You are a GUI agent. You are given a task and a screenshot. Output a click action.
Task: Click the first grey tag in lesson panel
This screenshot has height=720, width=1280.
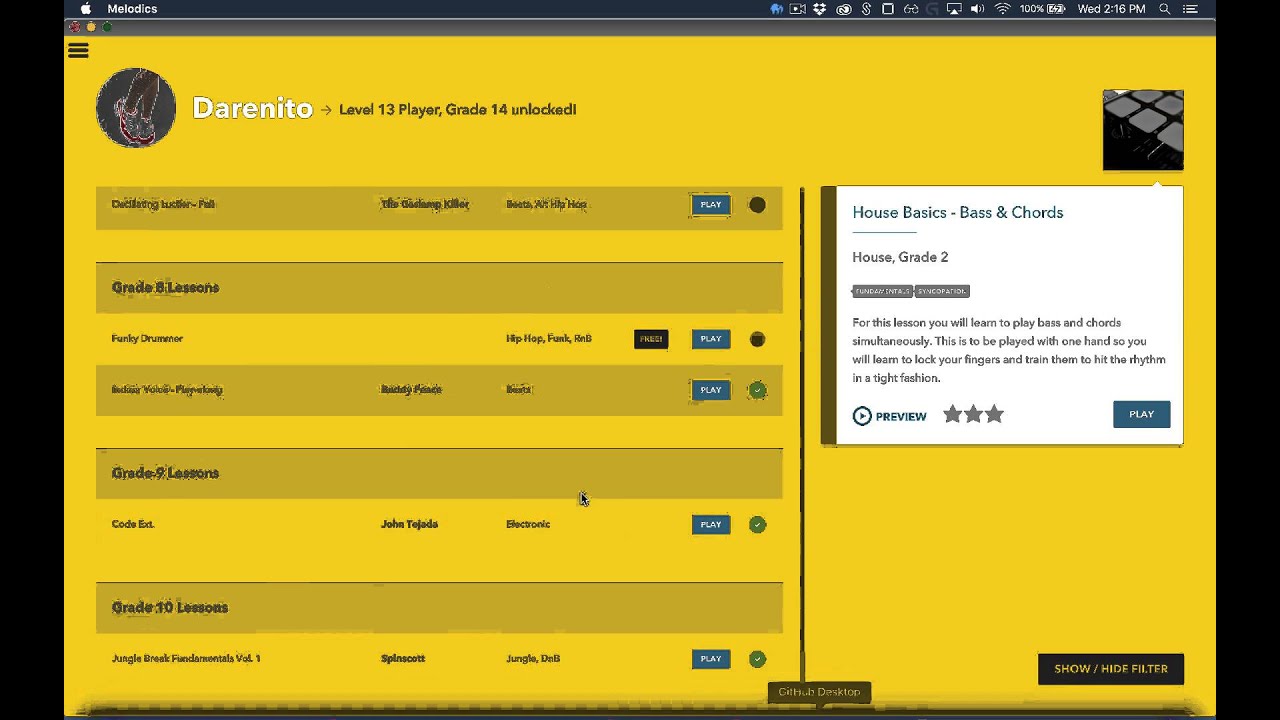pos(882,291)
